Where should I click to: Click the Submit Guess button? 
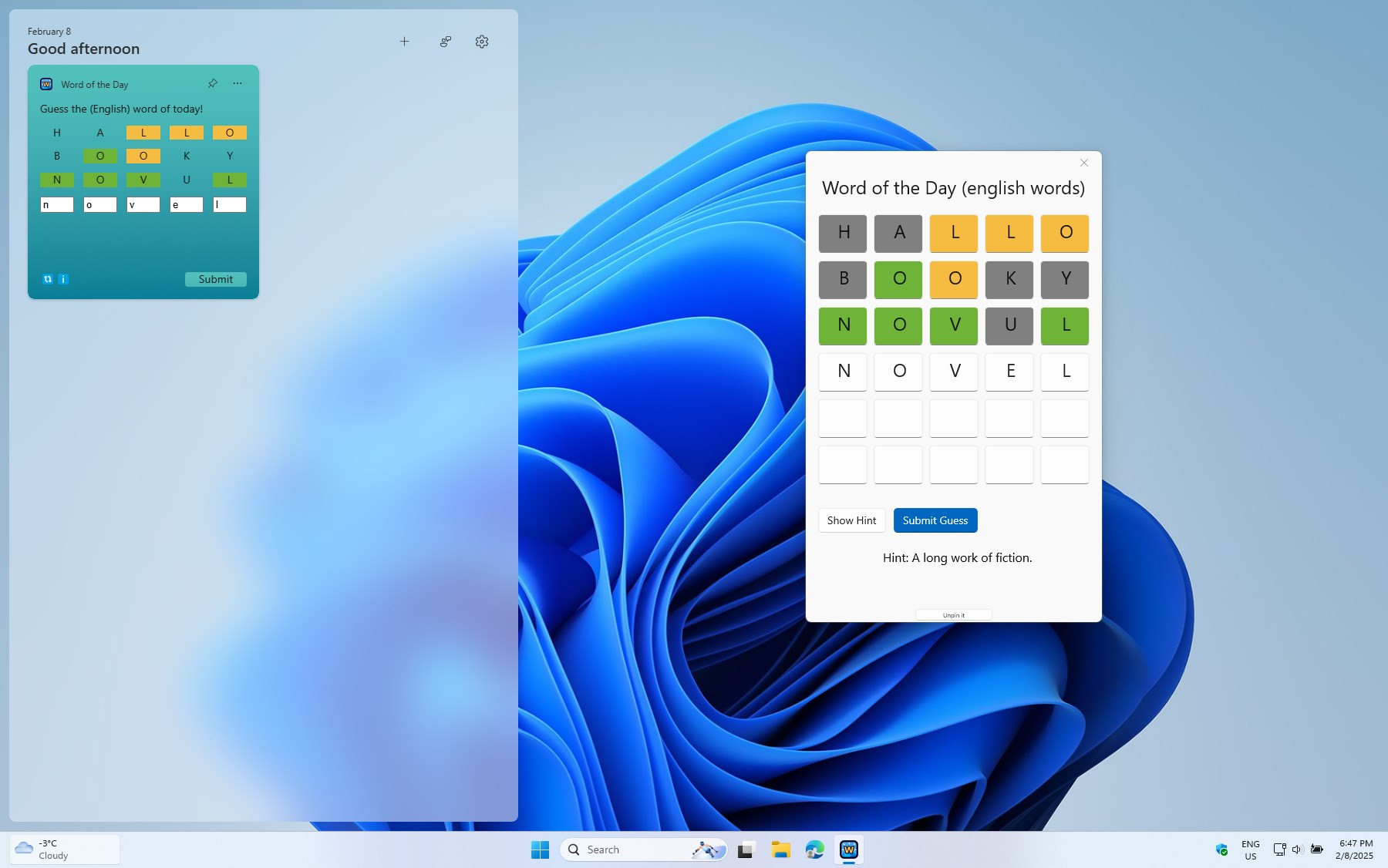click(x=935, y=520)
